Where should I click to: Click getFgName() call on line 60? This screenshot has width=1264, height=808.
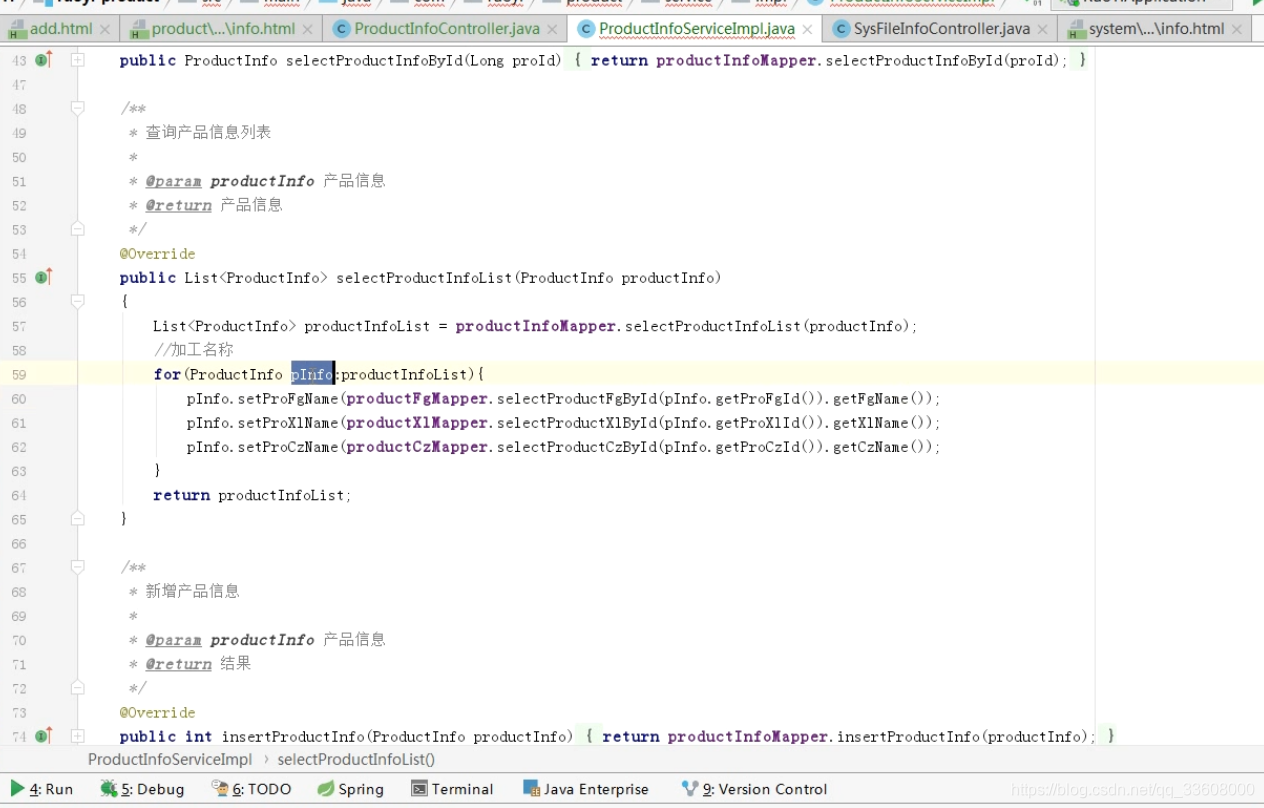coord(880,398)
